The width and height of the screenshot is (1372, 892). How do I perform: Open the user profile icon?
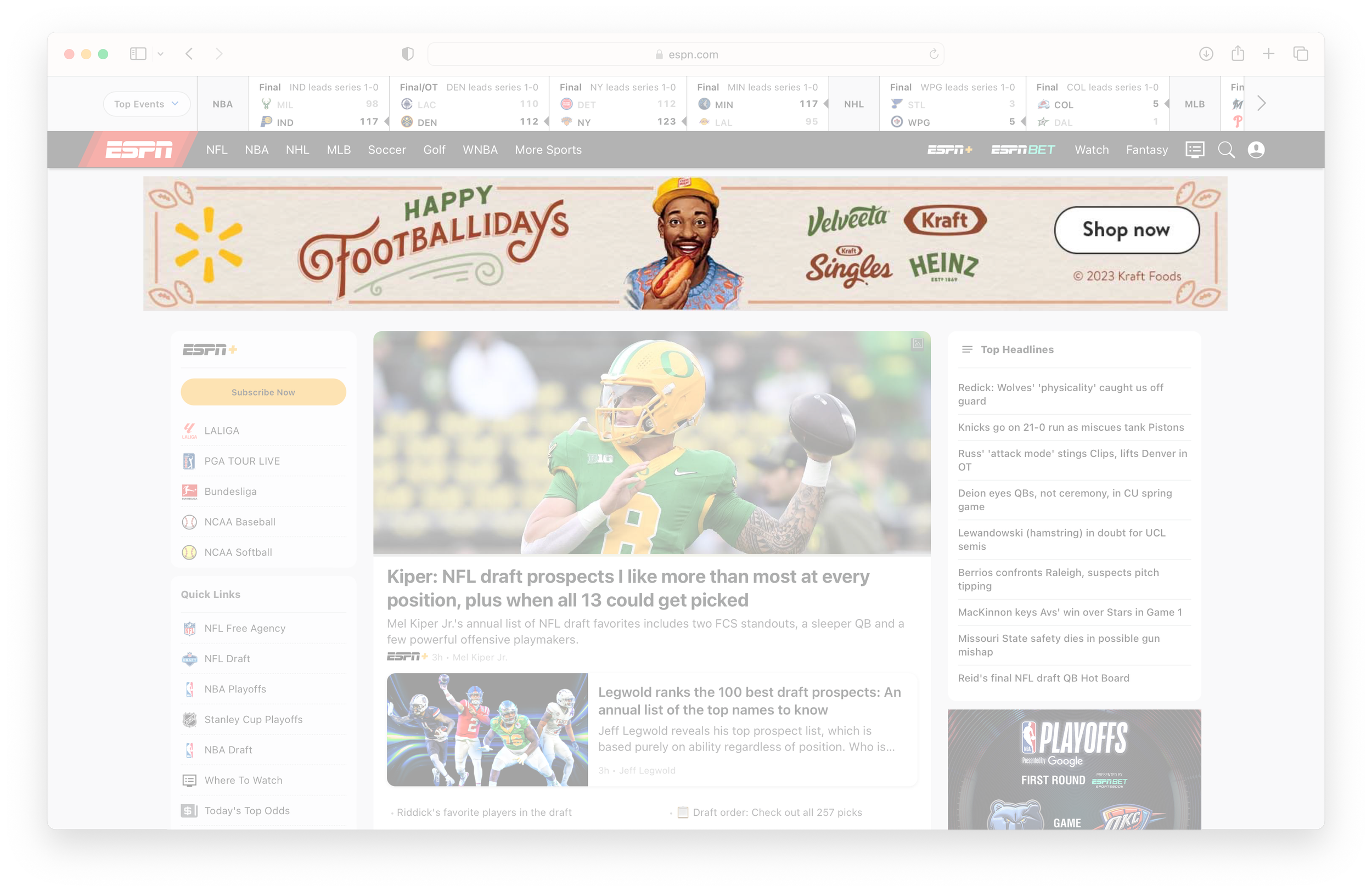click(x=1256, y=150)
